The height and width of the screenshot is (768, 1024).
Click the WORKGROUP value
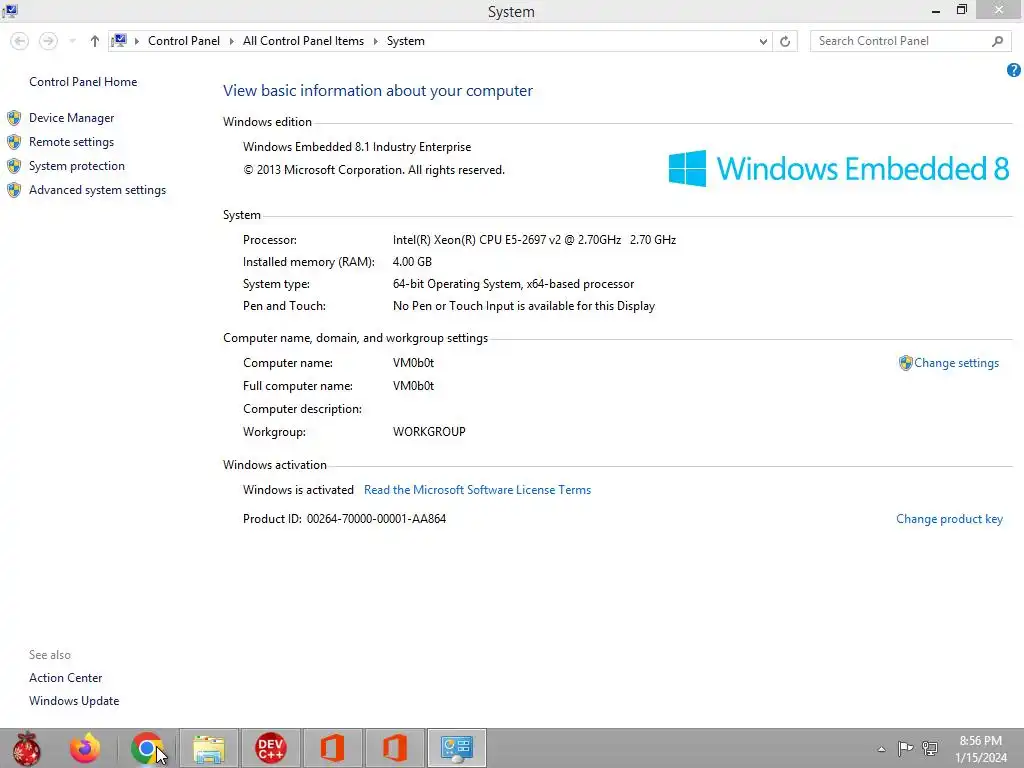click(x=429, y=432)
